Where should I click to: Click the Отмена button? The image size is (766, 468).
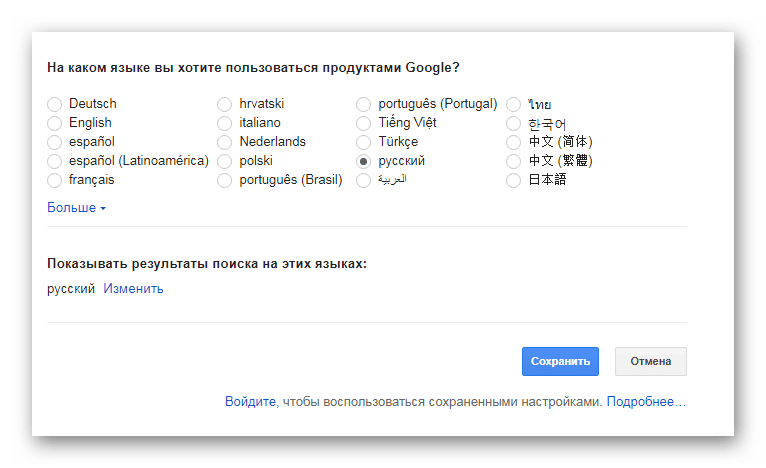click(651, 362)
